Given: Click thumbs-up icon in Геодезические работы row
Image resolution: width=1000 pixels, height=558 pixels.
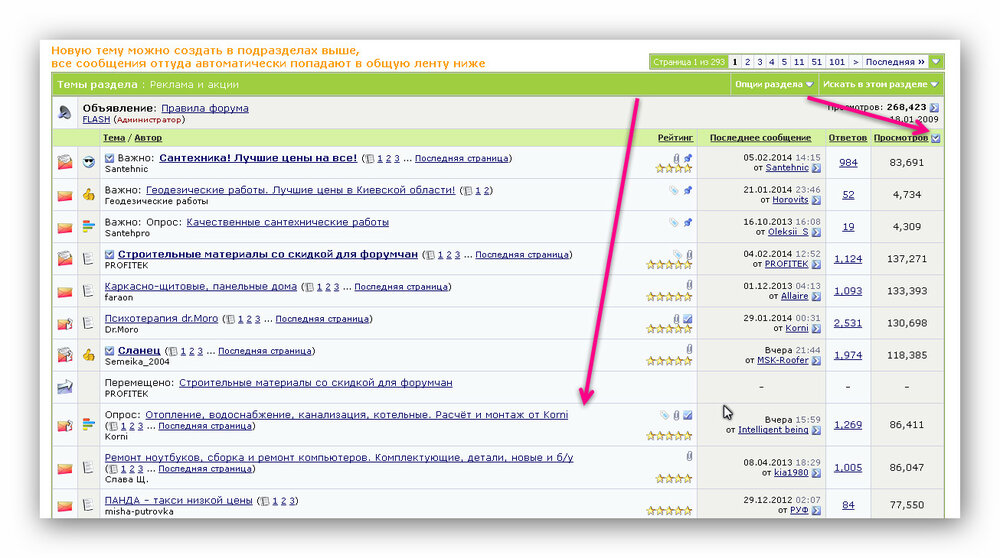Looking at the screenshot, I should [89, 195].
